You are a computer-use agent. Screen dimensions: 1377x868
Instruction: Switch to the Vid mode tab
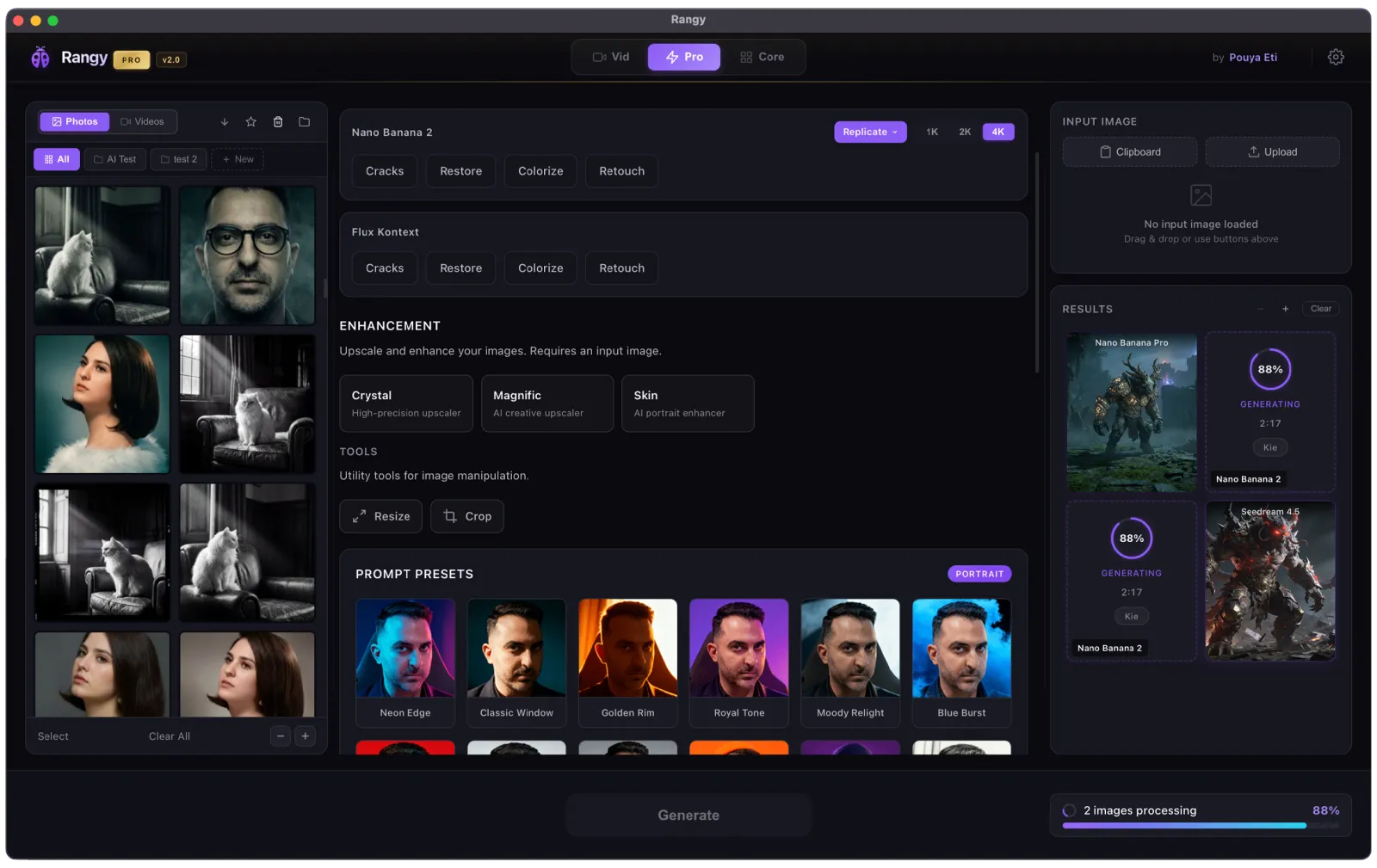(x=611, y=57)
